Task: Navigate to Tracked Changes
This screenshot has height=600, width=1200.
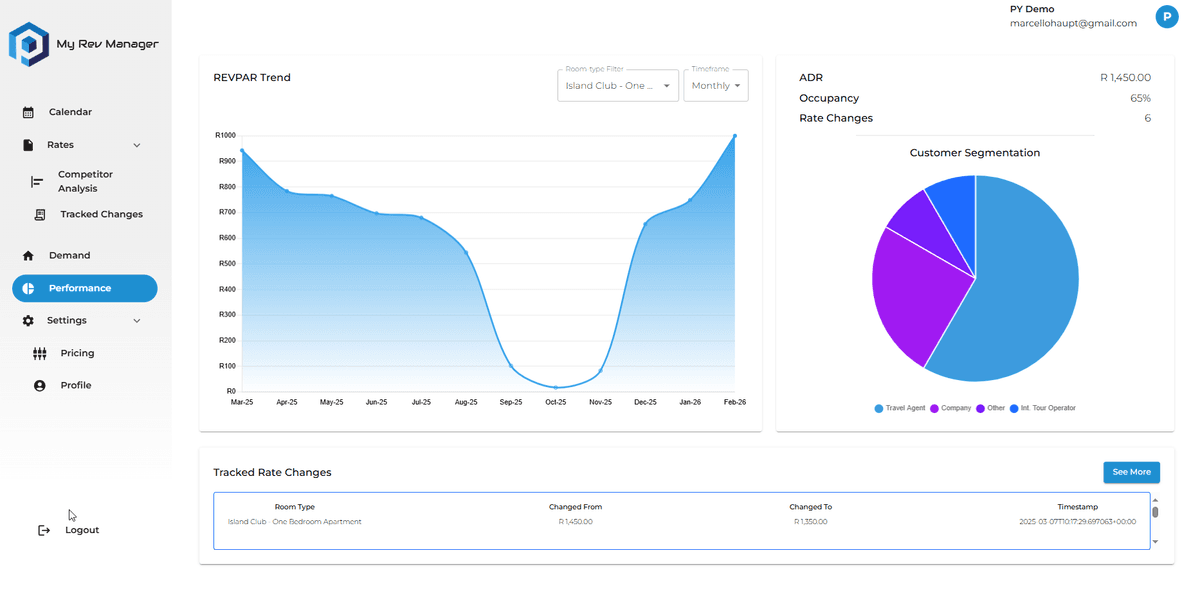Action: 100,214
